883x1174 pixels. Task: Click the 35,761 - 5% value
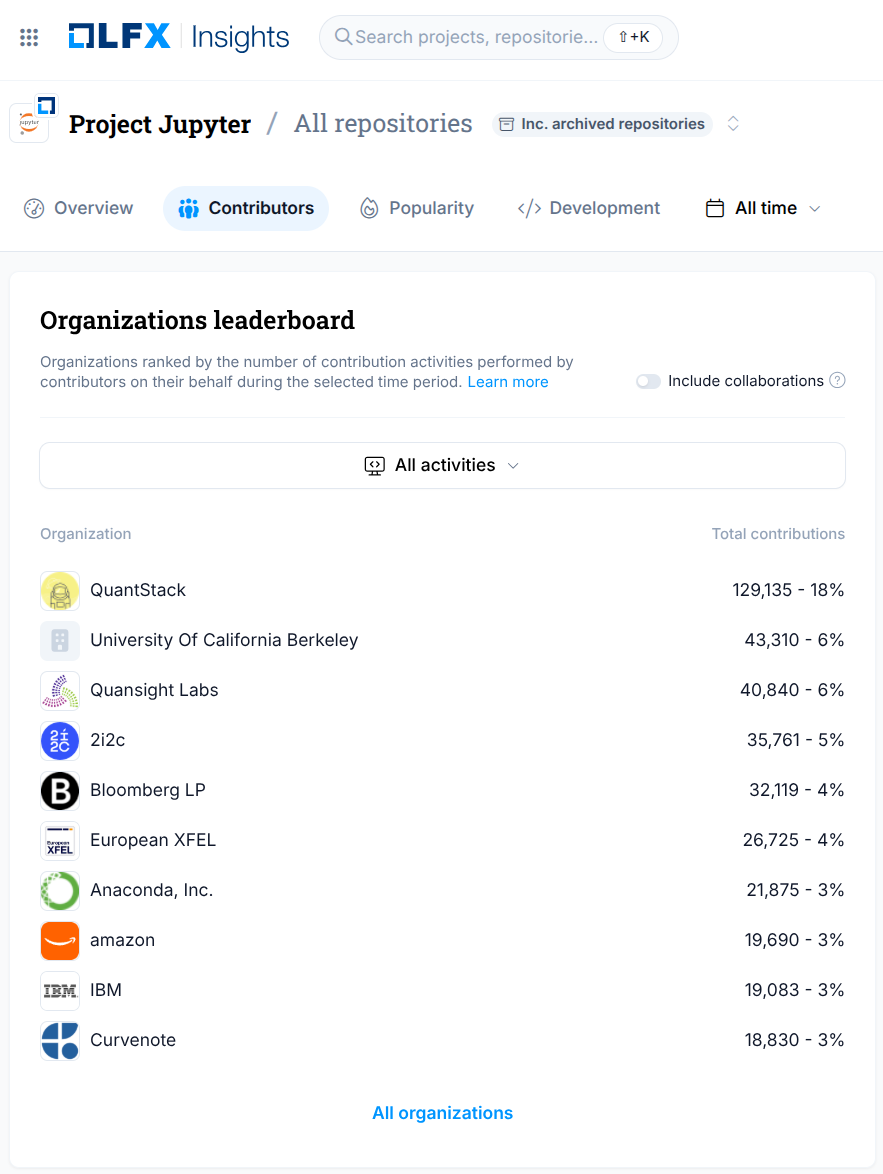point(795,740)
